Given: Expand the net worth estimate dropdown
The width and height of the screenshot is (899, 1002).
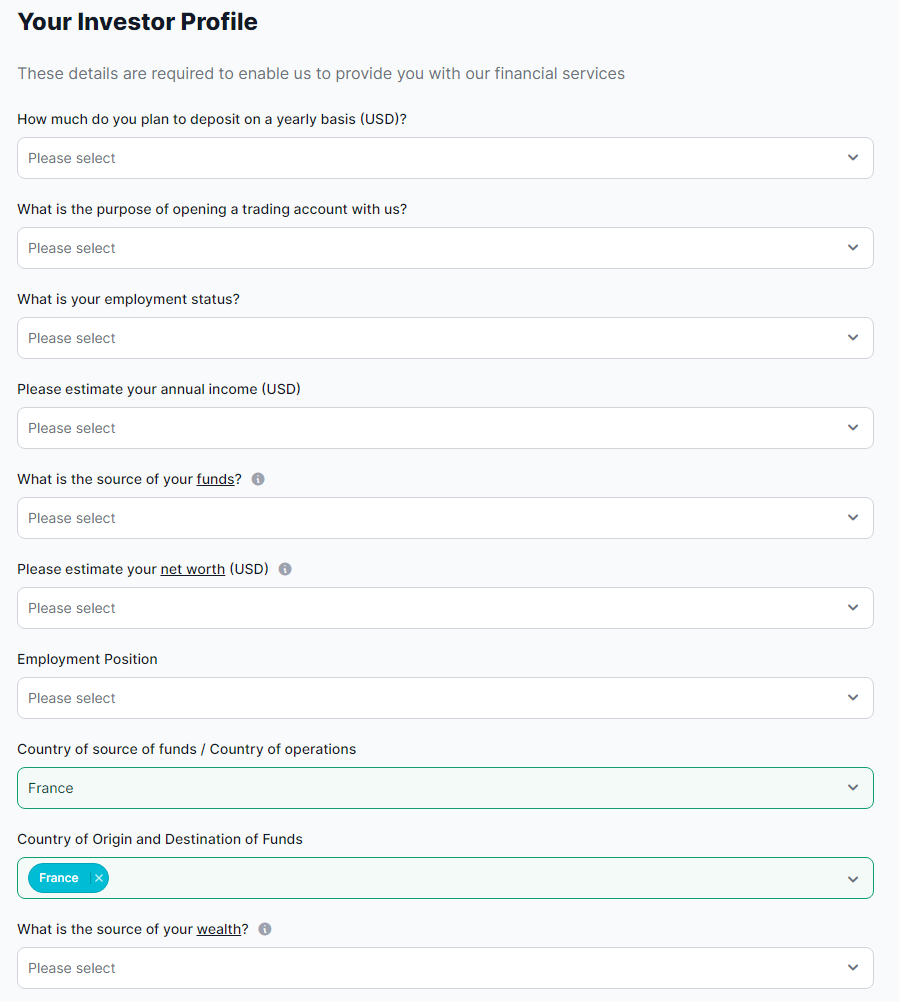Looking at the screenshot, I should point(445,608).
